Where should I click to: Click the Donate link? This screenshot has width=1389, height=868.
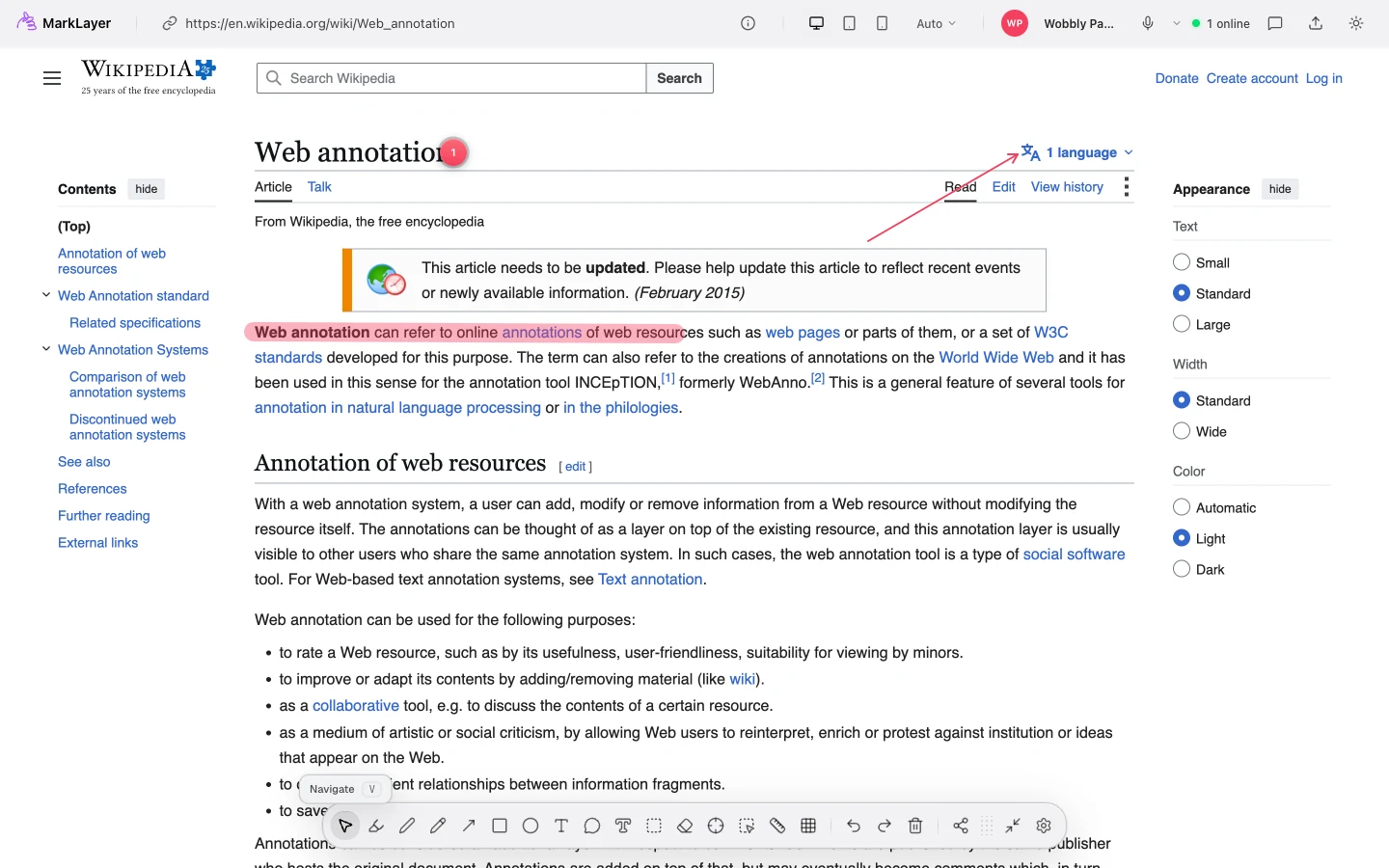tap(1177, 78)
